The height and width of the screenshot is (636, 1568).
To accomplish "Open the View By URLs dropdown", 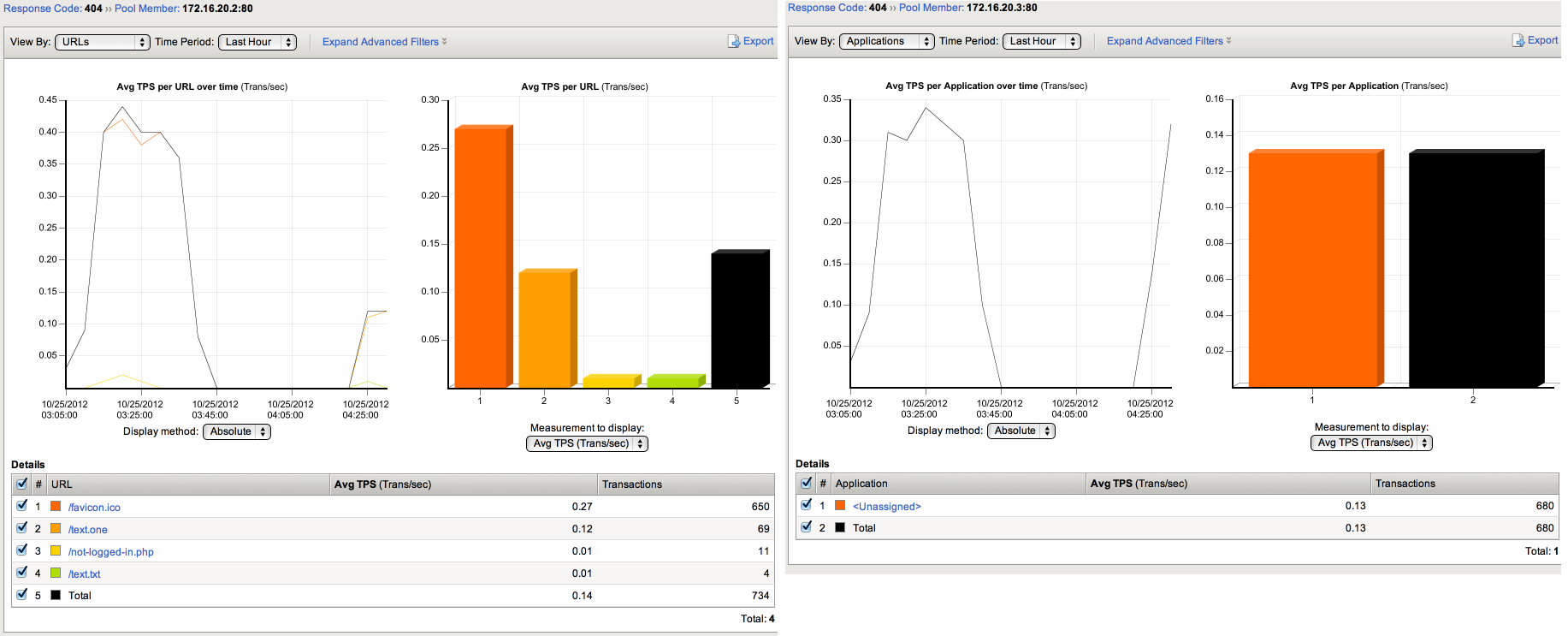I will coord(103,42).
